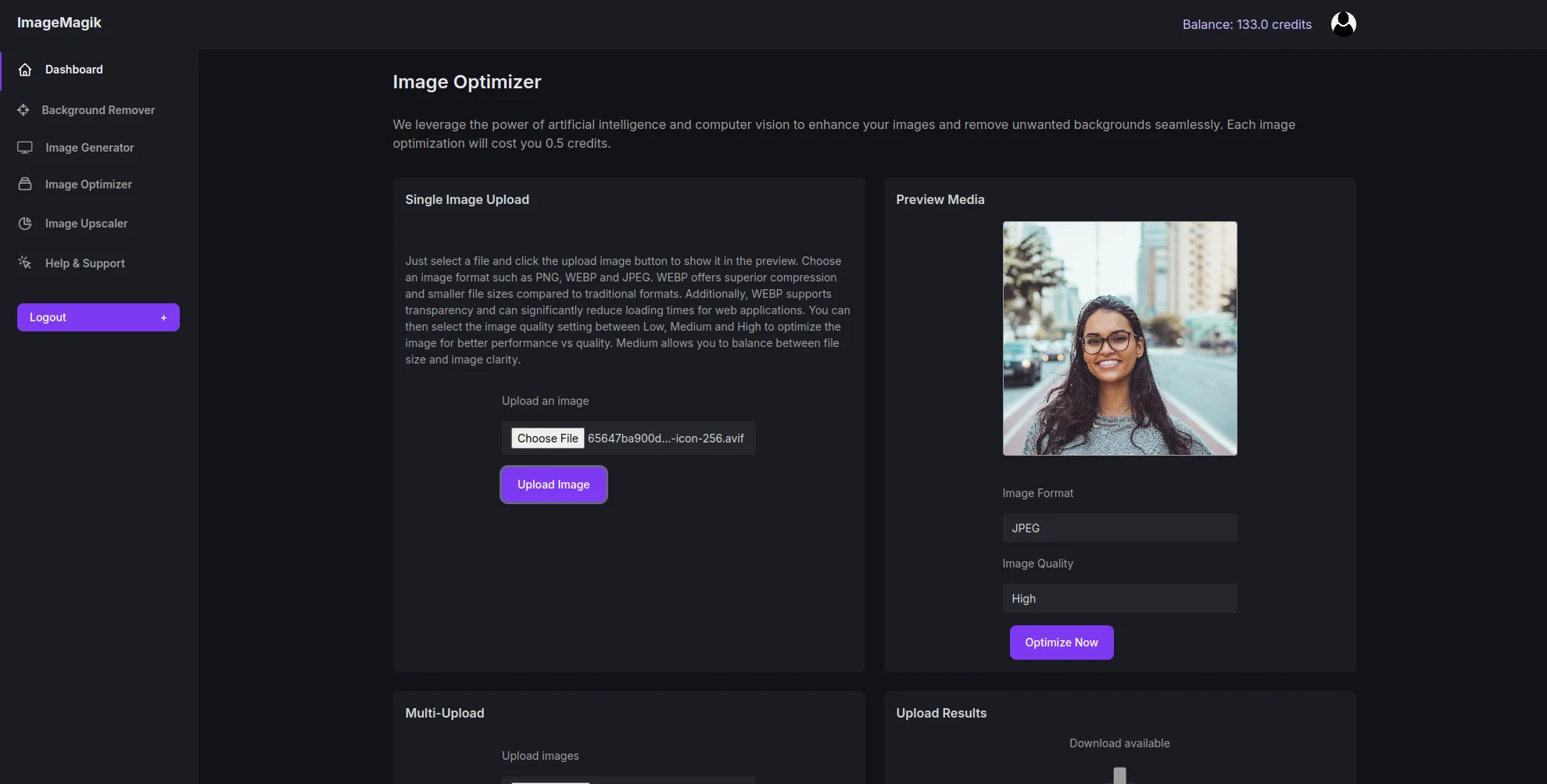1547x784 pixels.
Task: Click the ImageMagik logo
Action: click(x=59, y=23)
